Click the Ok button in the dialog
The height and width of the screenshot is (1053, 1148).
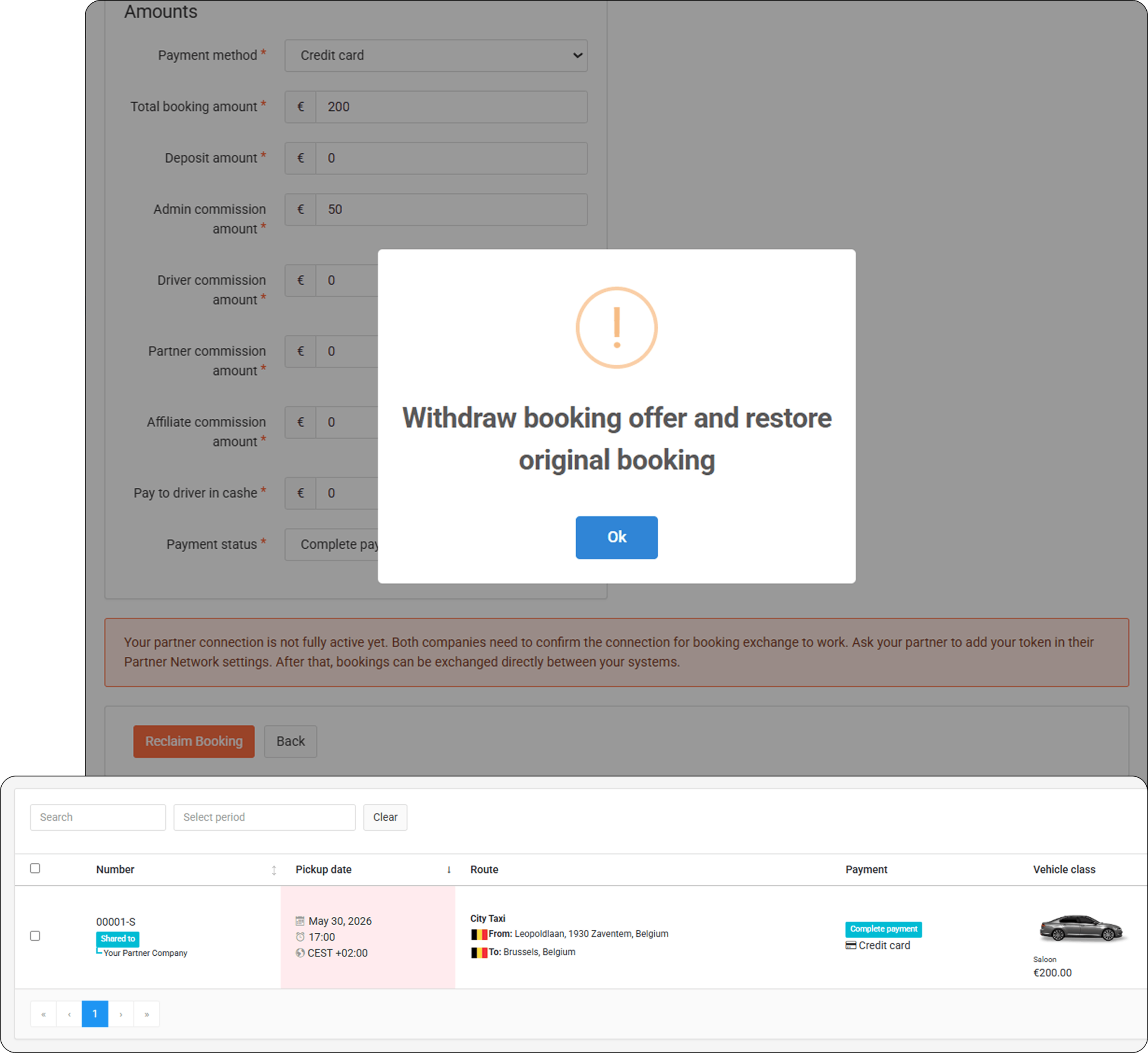[x=616, y=537]
